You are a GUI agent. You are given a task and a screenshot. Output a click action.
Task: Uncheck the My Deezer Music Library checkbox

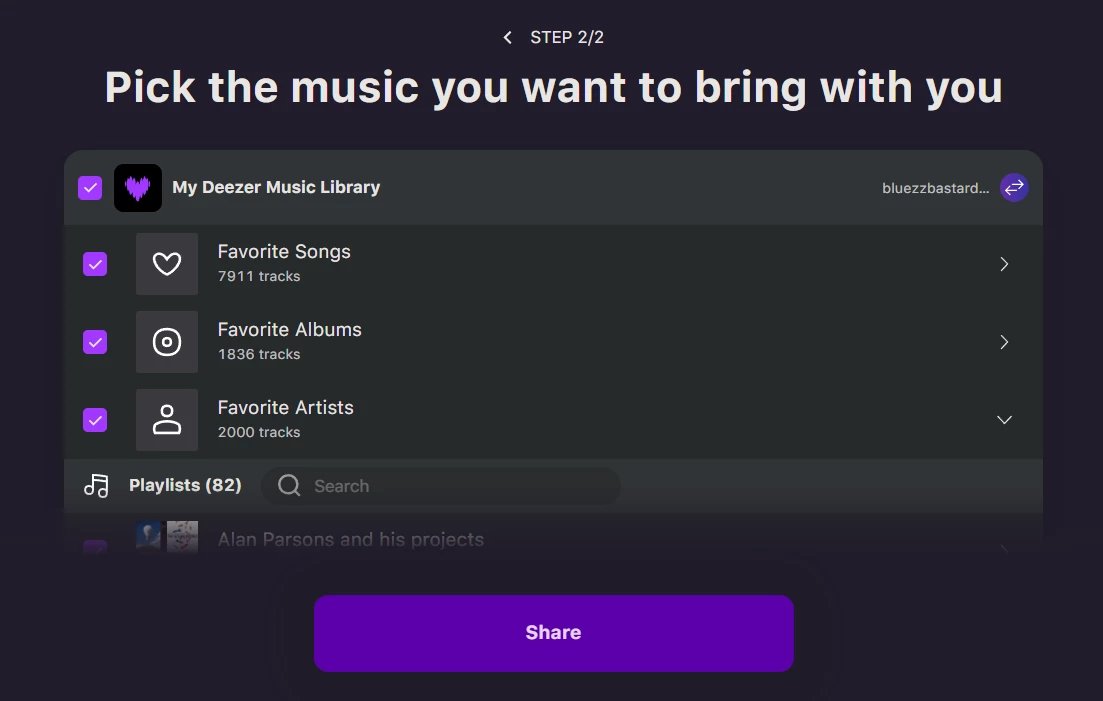coord(90,188)
